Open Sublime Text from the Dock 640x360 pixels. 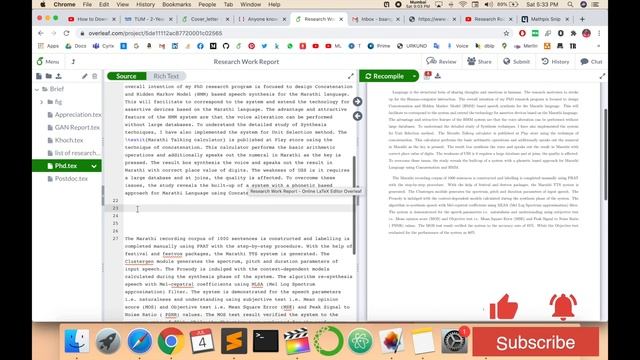tap(234, 341)
